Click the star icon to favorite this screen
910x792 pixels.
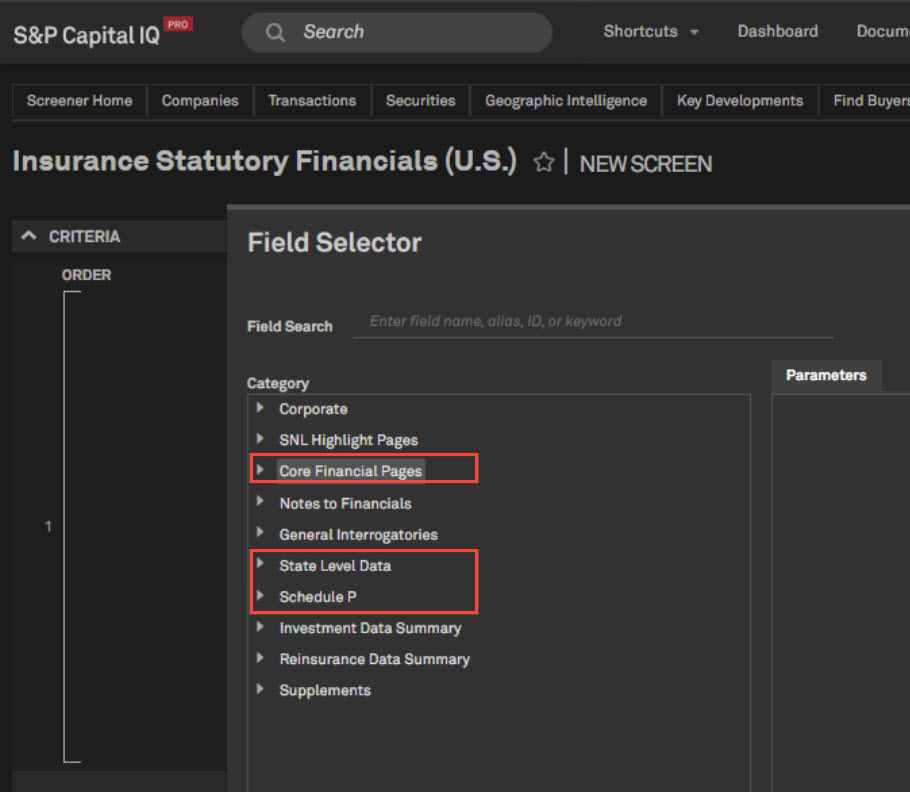tap(544, 162)
